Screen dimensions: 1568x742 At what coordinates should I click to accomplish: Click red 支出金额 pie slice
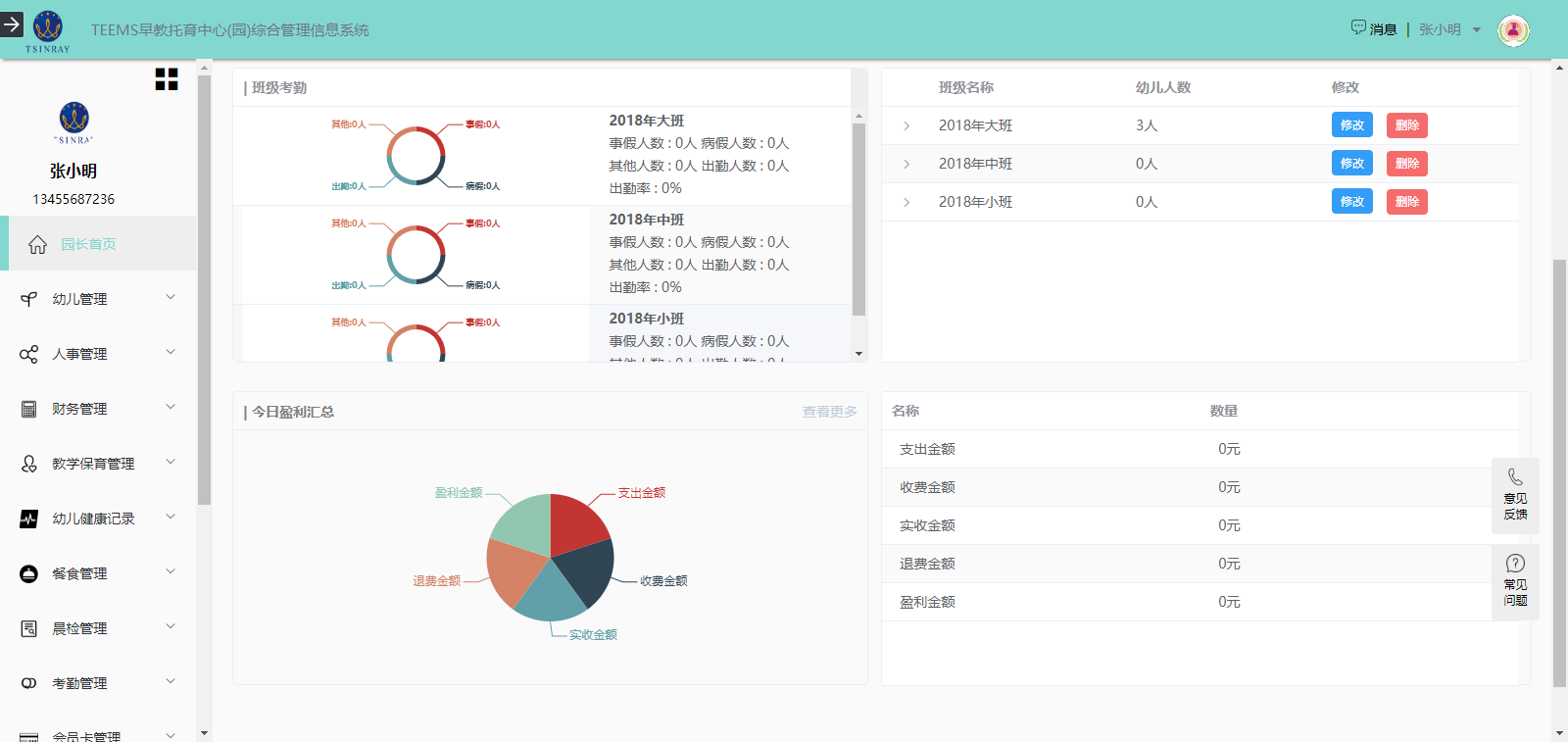[x=576, y=521]
